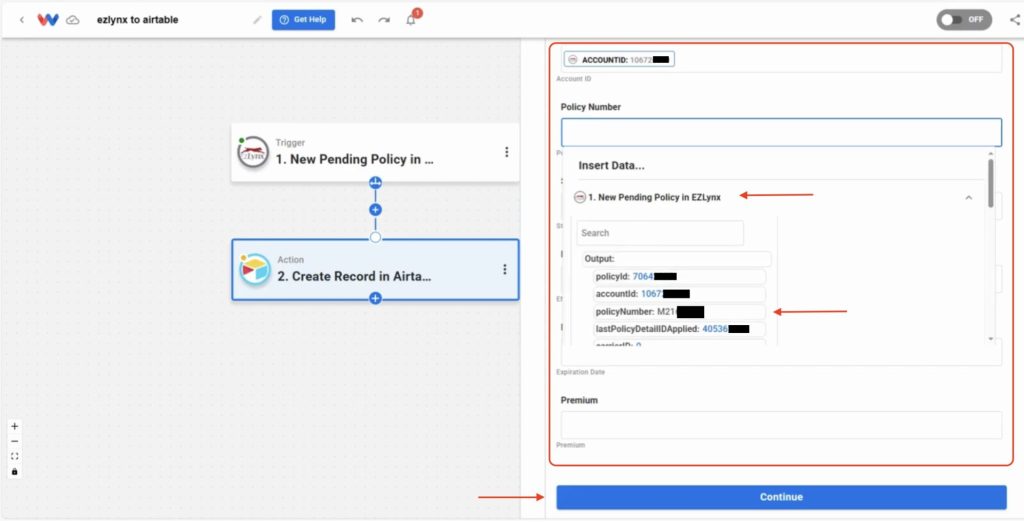Click the Continue button
Screen dimensions: 1024x522
pyautogui.click(x=781, y=497)
